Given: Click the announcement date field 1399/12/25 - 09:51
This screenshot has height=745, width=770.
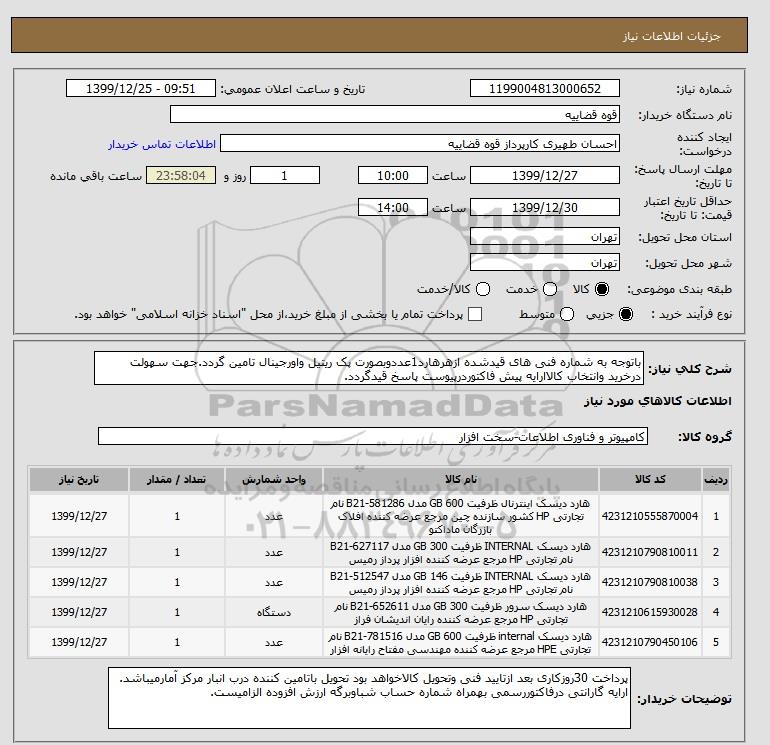Looking at the screenshot, I should pos(140,88).
